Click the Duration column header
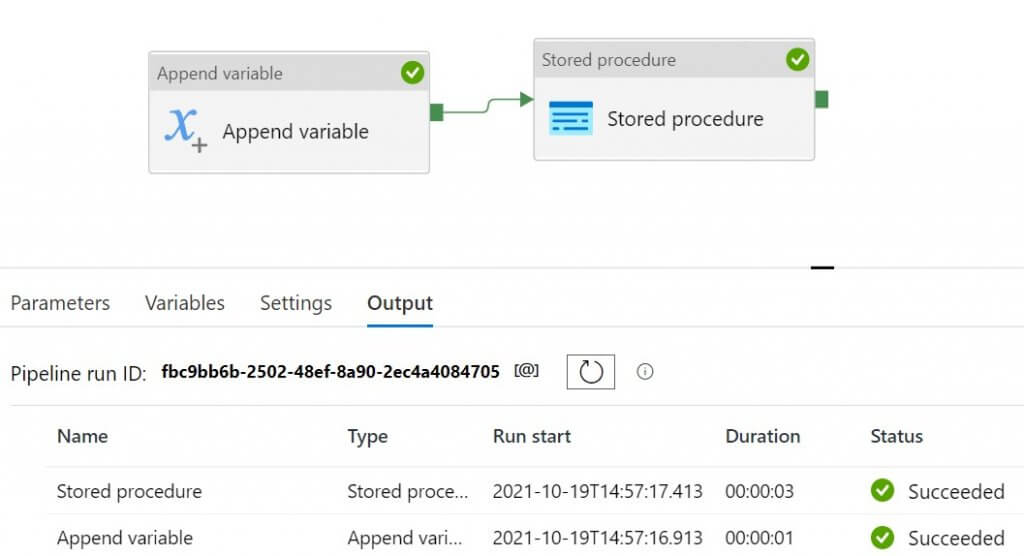 pos(763,436)
